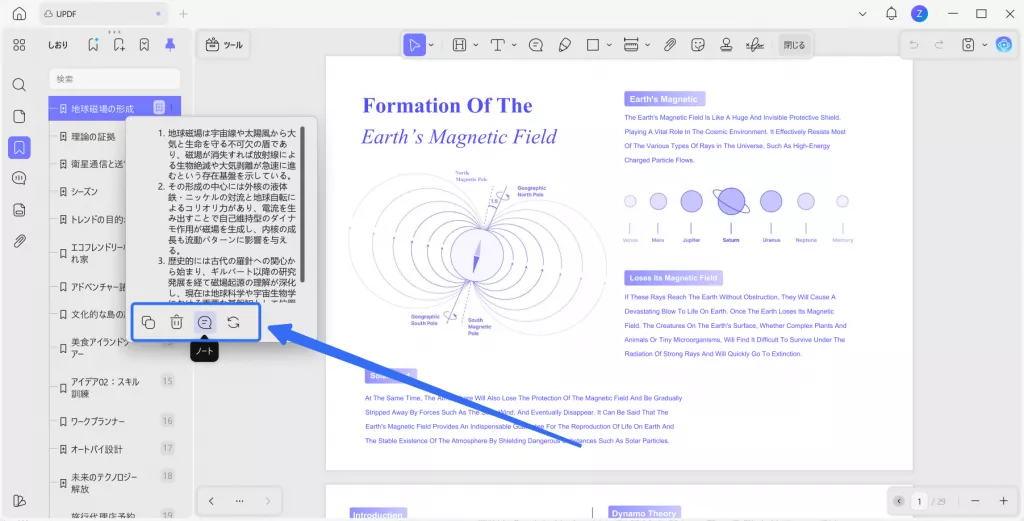Expand the measurement tool dropdown arrow

point(647,45)
